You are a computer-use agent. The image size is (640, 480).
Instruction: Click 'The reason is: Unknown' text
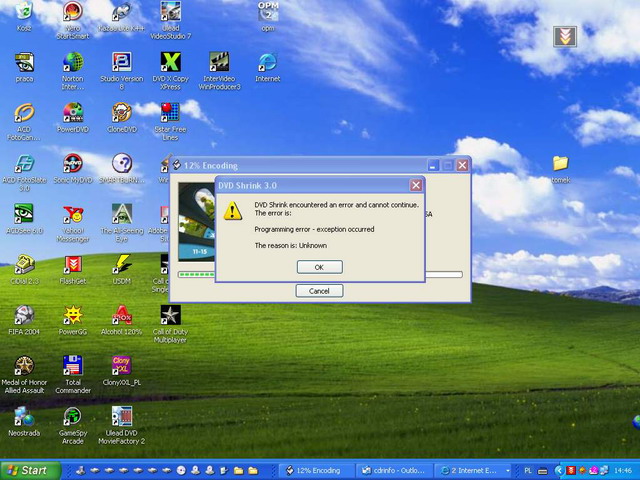click(291, 245)
